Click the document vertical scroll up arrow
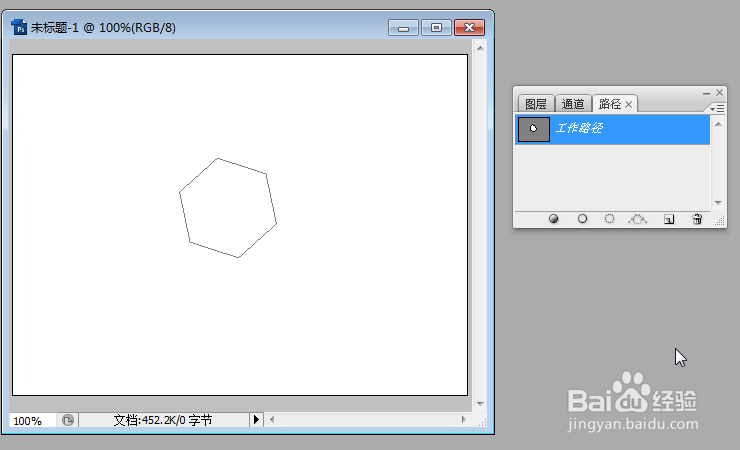The height and width of the screenshot is (450, 740). [x=480, y=48]
